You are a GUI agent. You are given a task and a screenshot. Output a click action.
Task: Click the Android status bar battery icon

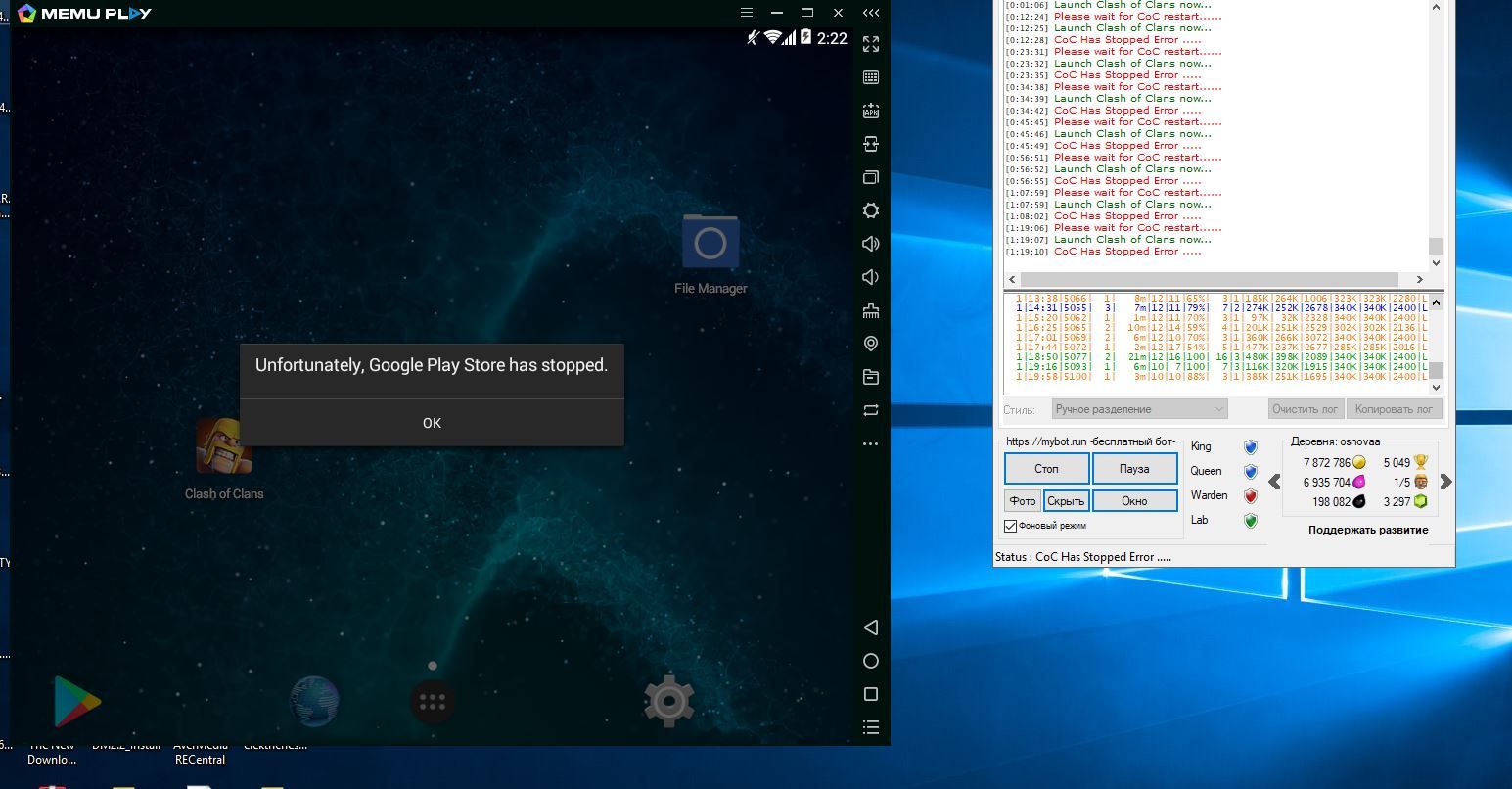[x=806, y=37]
